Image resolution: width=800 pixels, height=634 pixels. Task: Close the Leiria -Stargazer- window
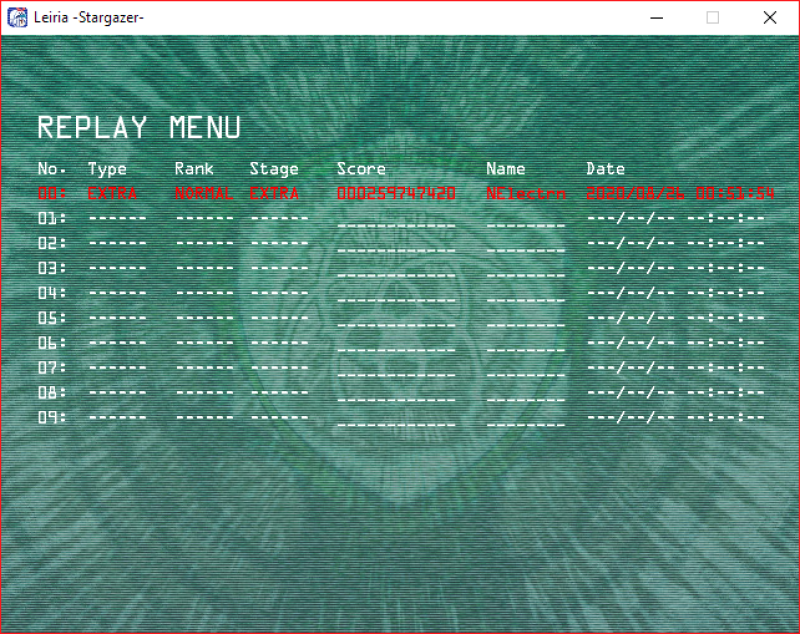770,18
